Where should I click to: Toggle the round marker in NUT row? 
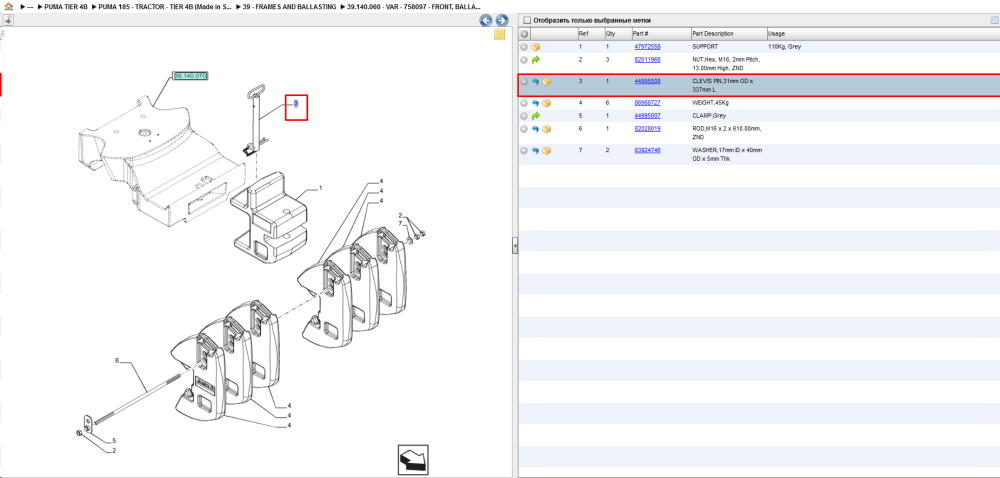(x=524, y=60)
